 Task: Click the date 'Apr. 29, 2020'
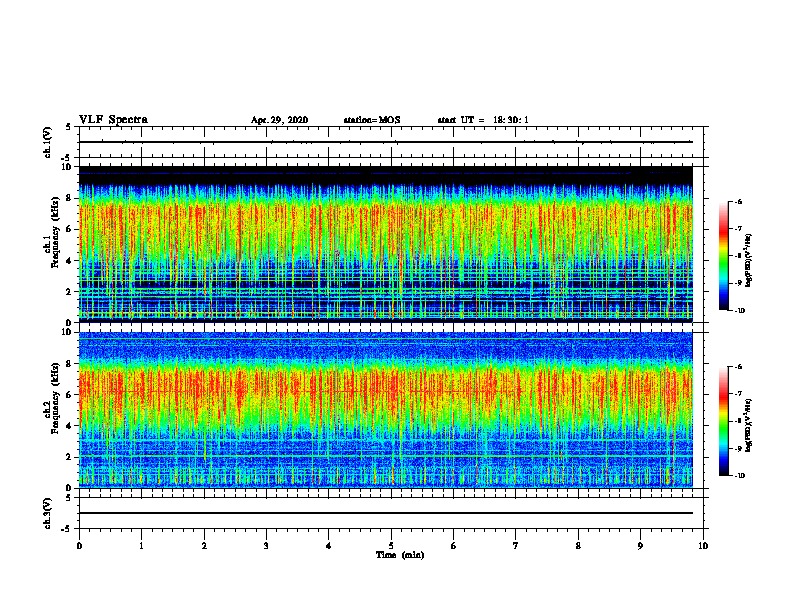[x=279, y=120]
